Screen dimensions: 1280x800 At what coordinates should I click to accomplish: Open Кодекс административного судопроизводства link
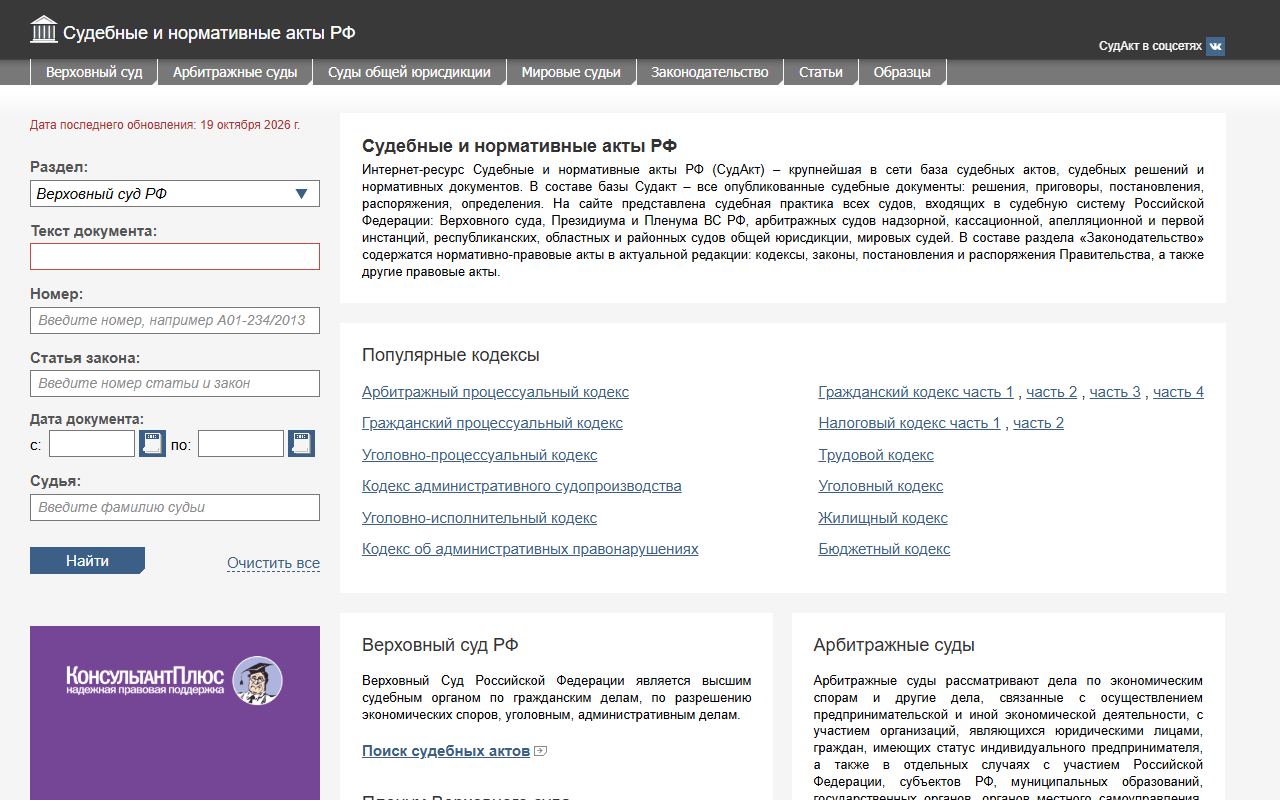coord(522,486)
